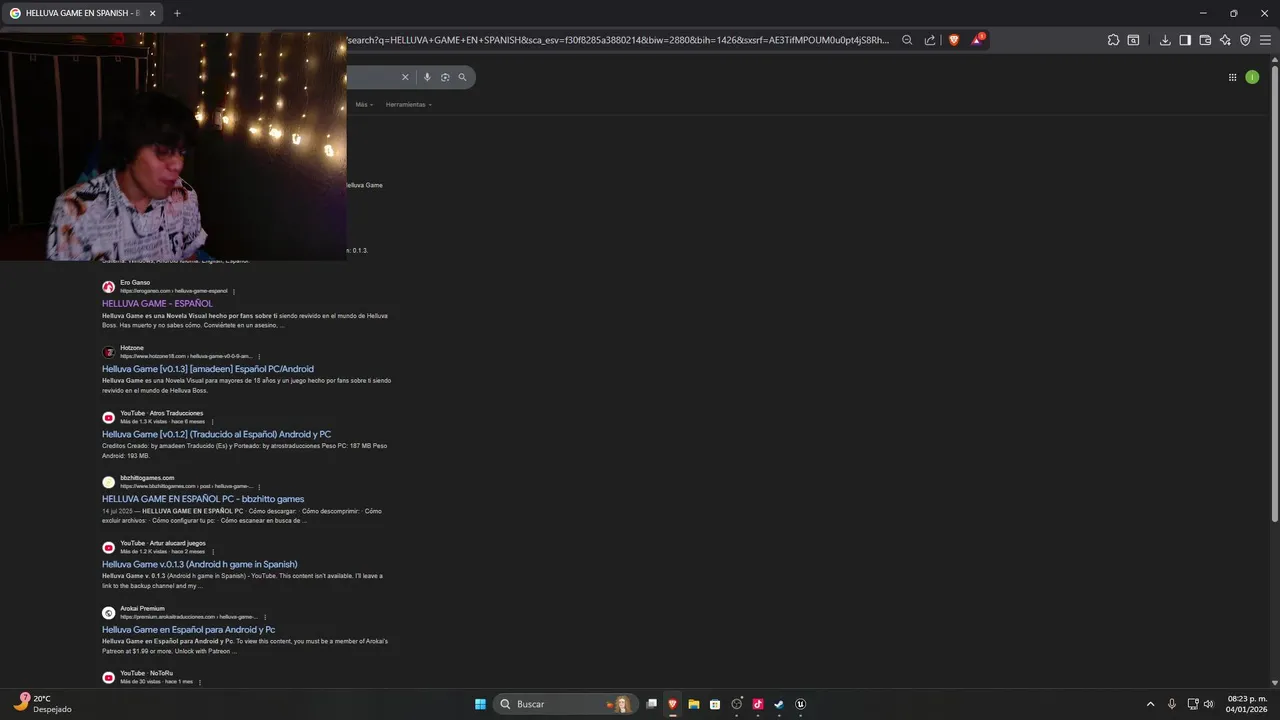This screenshot has height=720, width=1280.
Task: Open Brave Rewards triangle icon
Action: [977, 40]
